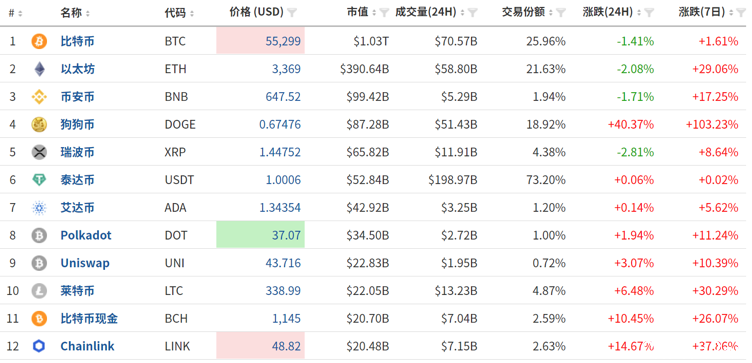Click the 价格 (USD) column header
Screen dimensions: 752x363
coord(257,12)
